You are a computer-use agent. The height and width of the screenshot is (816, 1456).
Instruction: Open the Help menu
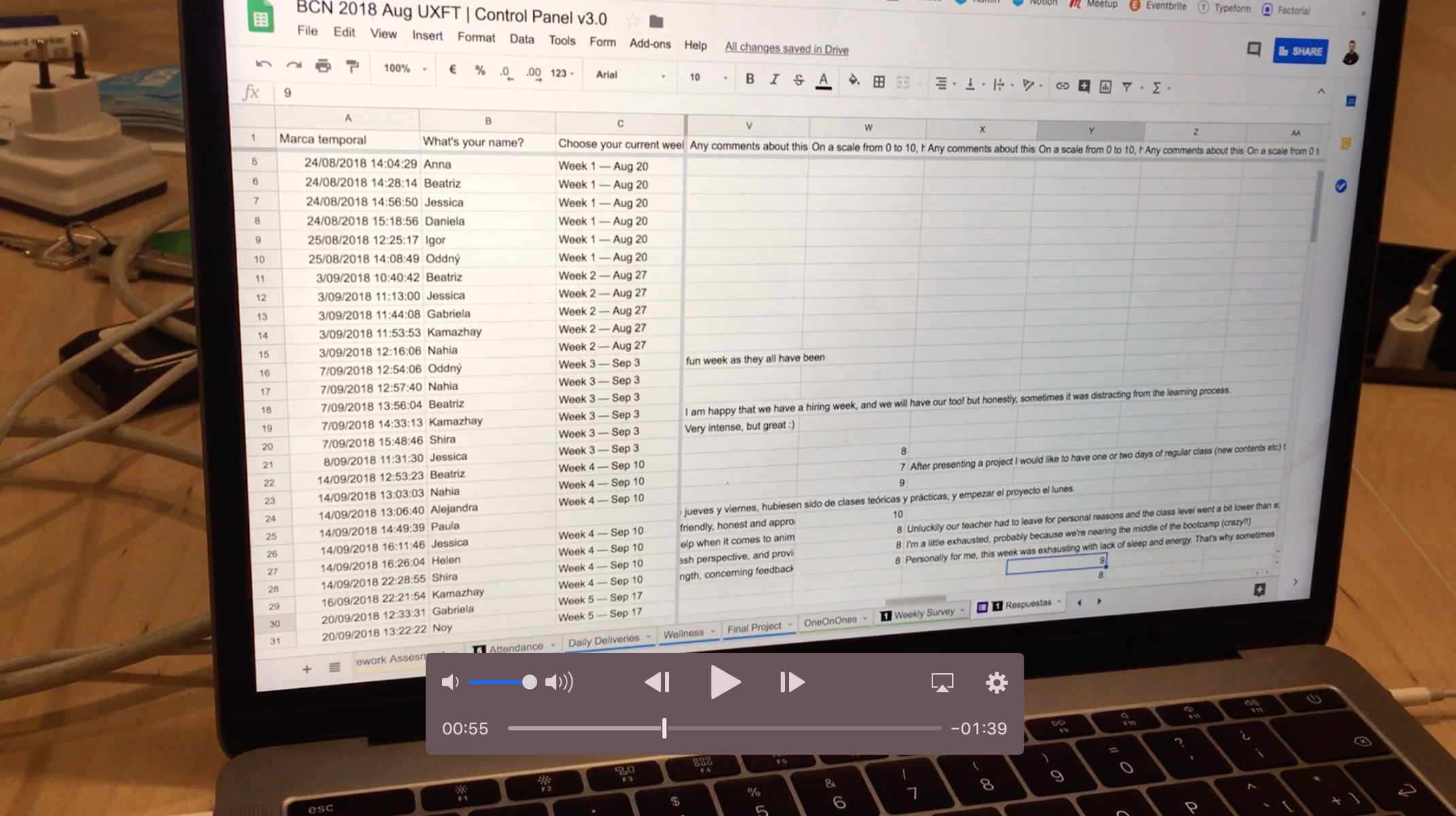pyautogui.click(x=695, y=45)
